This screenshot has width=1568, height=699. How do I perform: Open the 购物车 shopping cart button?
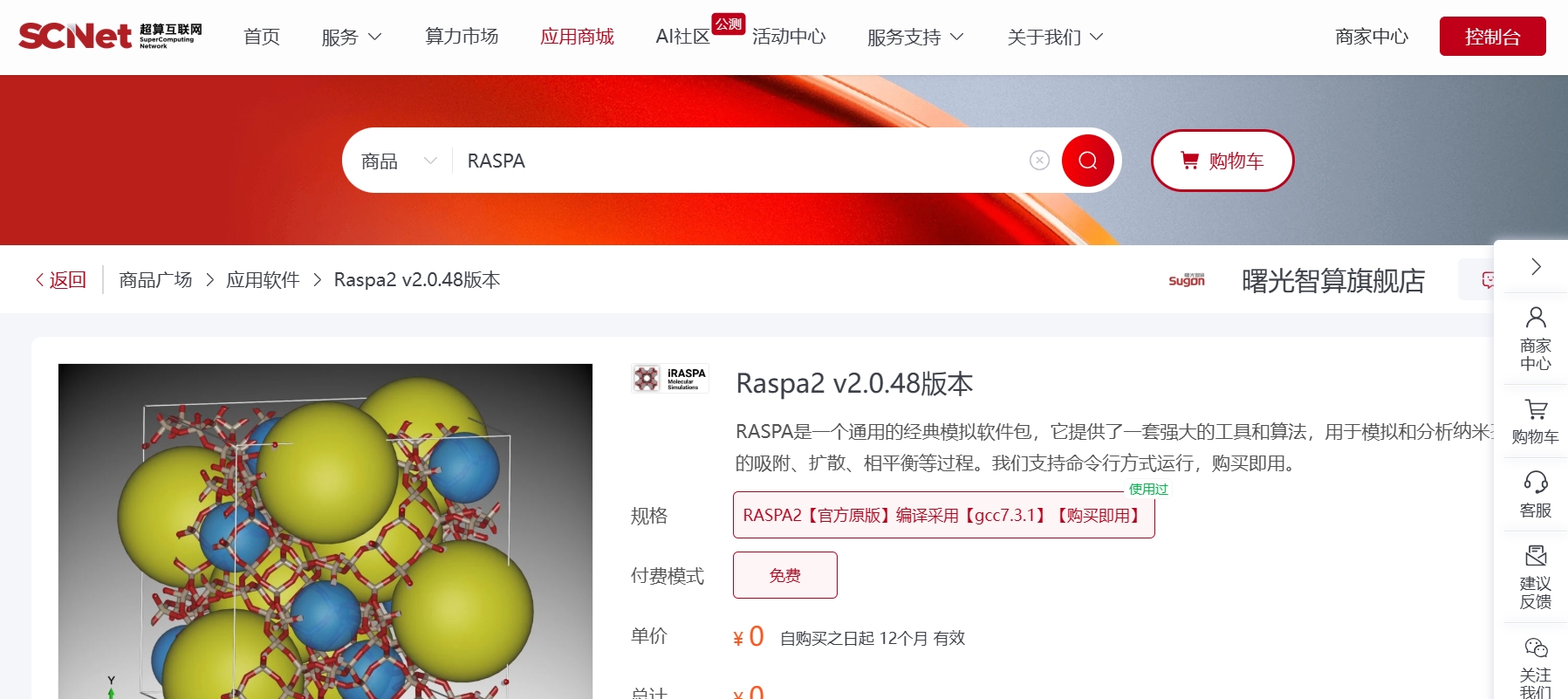click(x=1222, y=161)
